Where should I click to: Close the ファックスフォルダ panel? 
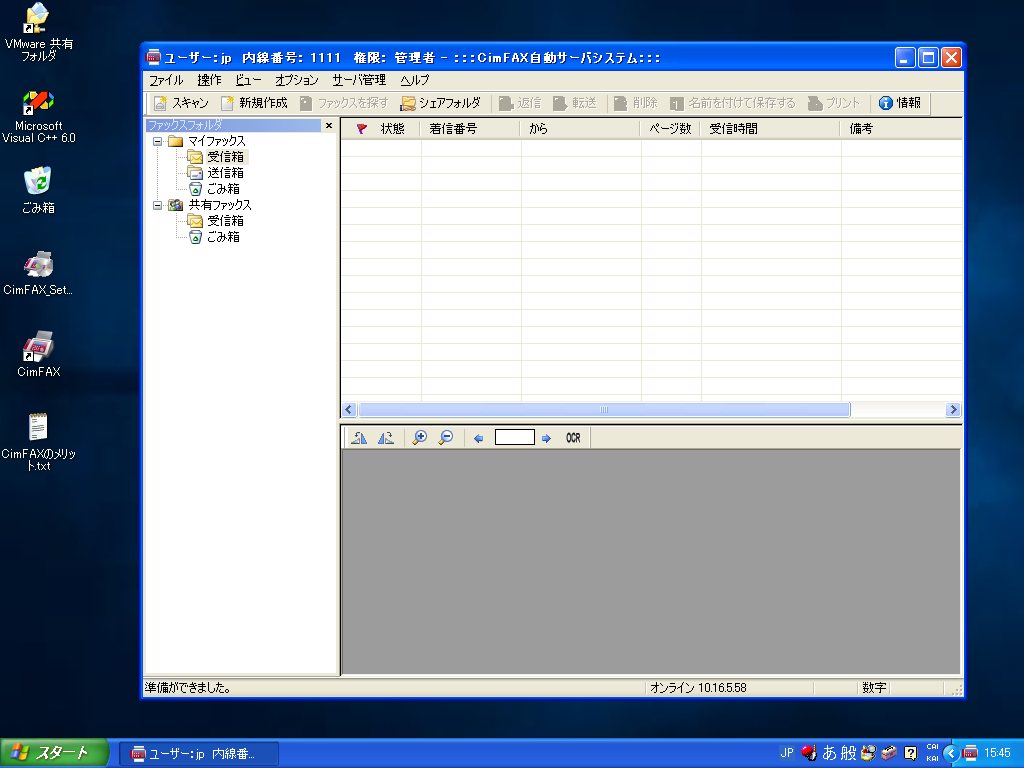coord(329,125)
